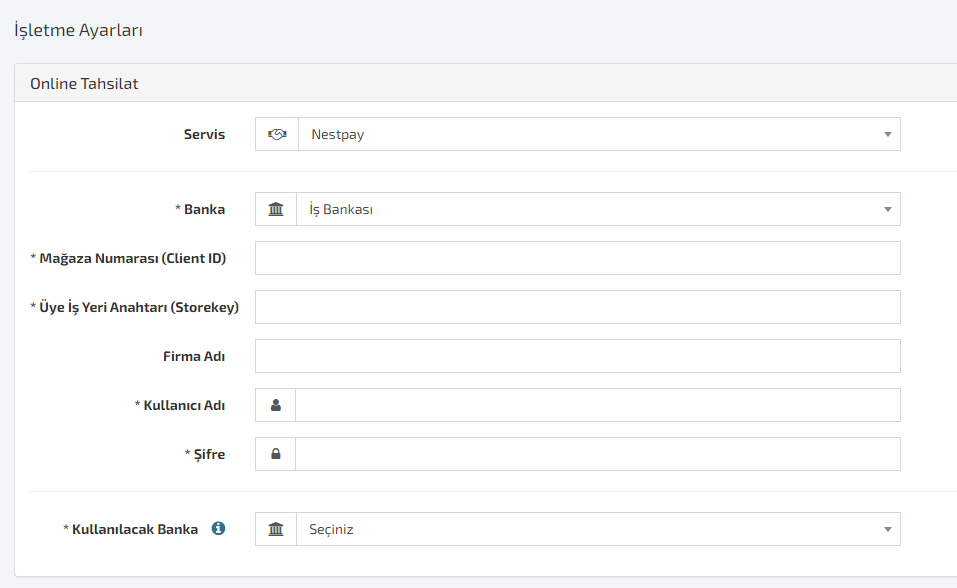Focus the Mağaza Numarası (Client ID) field
Image resolution: width=957 pixels, height=588 pixels.
coord(577,258)
